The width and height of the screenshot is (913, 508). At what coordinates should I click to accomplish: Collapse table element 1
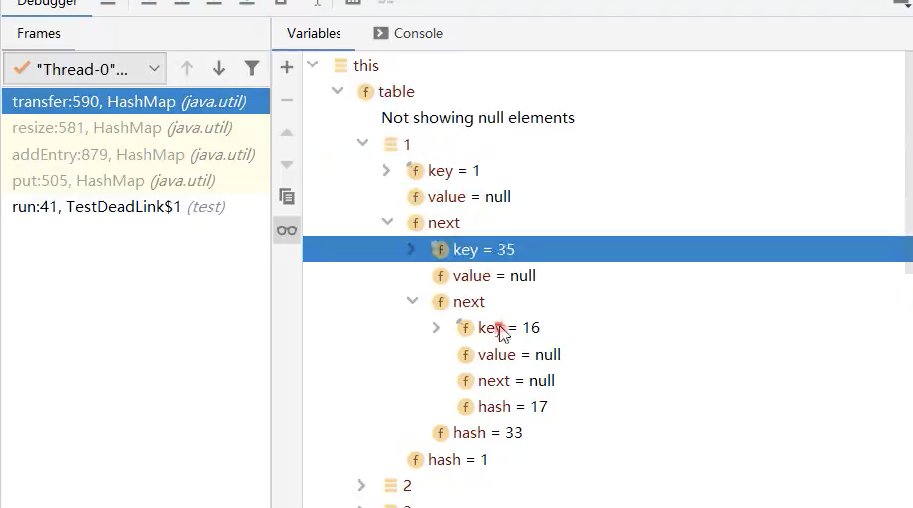363,143
